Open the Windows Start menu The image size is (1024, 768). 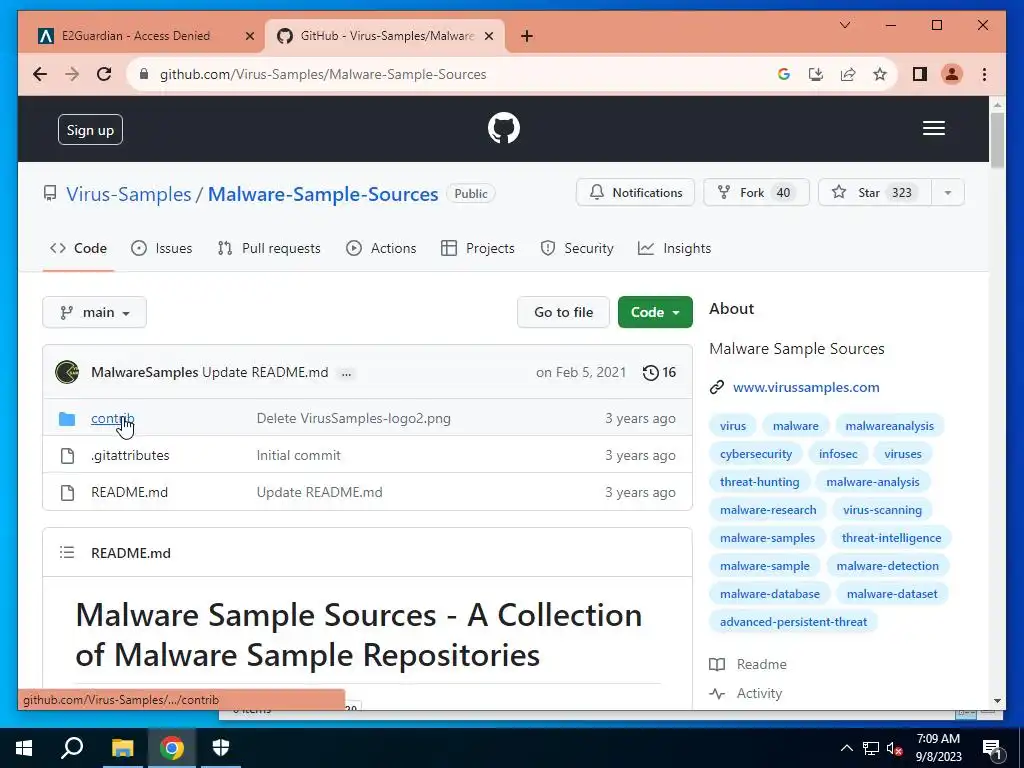point(24,748)
